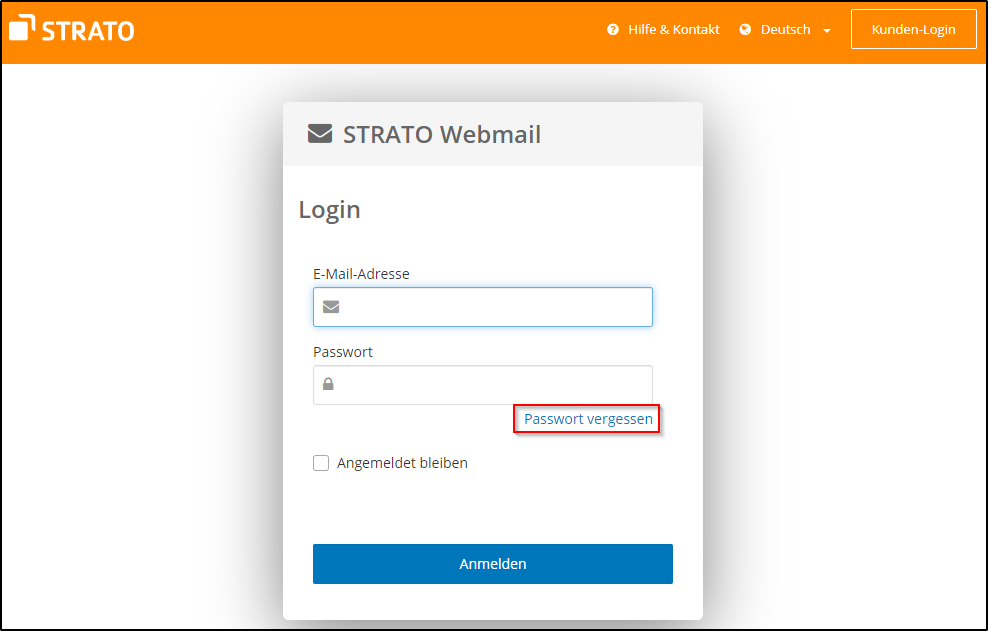Enable the Angemeldet bleiben checkbox
The height and width of the screenshot is (631, 988).
(x=321, y=462)
